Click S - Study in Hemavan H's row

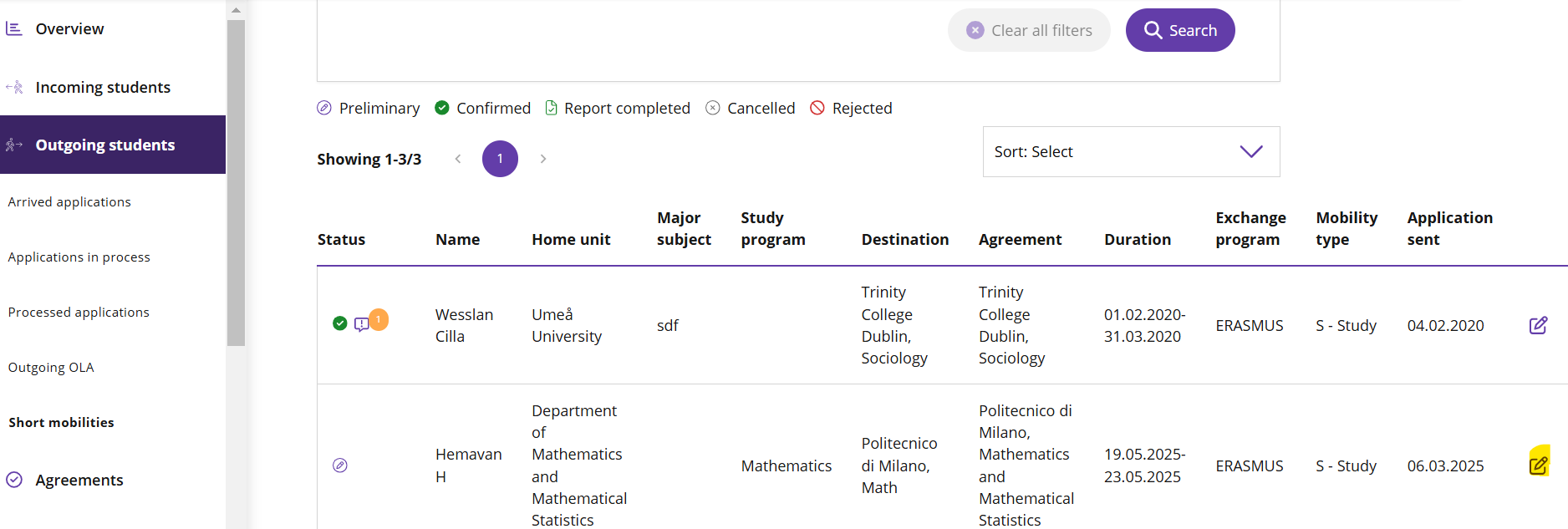[1346, 466]
